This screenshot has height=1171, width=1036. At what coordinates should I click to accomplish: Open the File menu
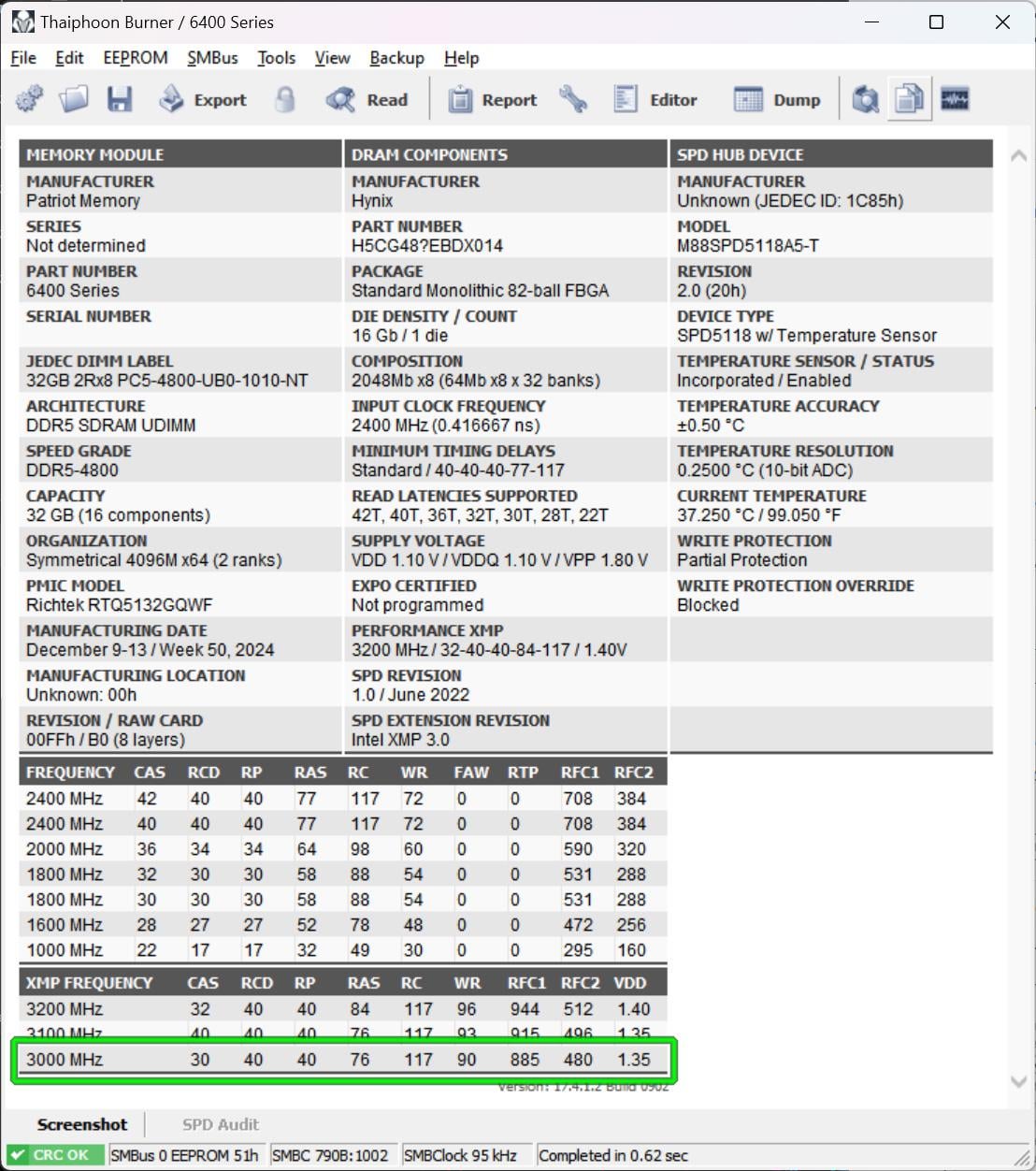click(23, 58)
